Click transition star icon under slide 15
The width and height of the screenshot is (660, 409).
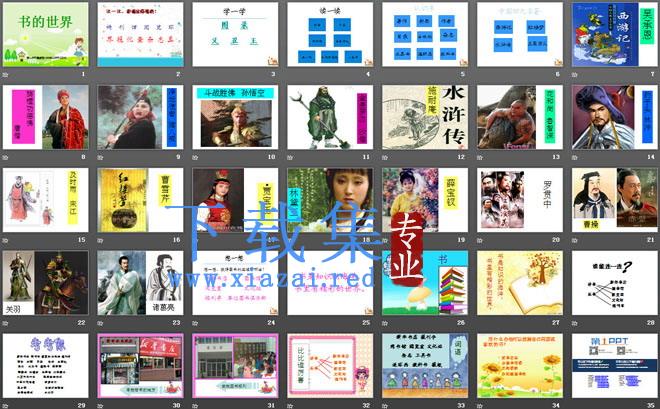click(x=5, y=241)
